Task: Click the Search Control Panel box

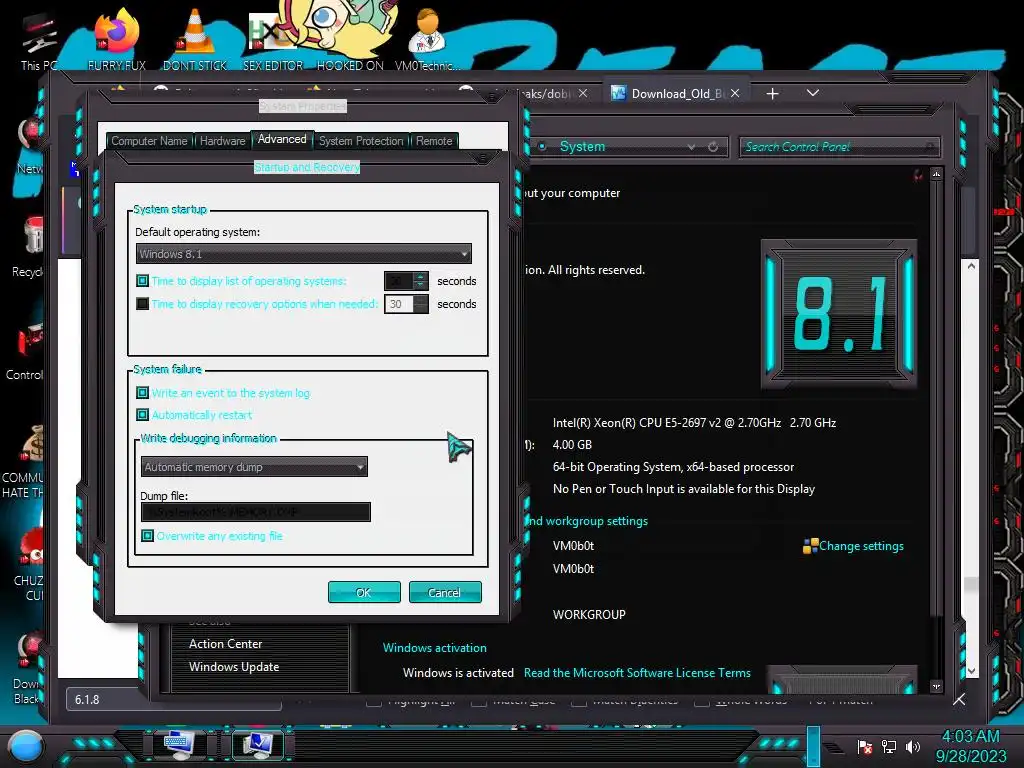Action: point(839,147)
